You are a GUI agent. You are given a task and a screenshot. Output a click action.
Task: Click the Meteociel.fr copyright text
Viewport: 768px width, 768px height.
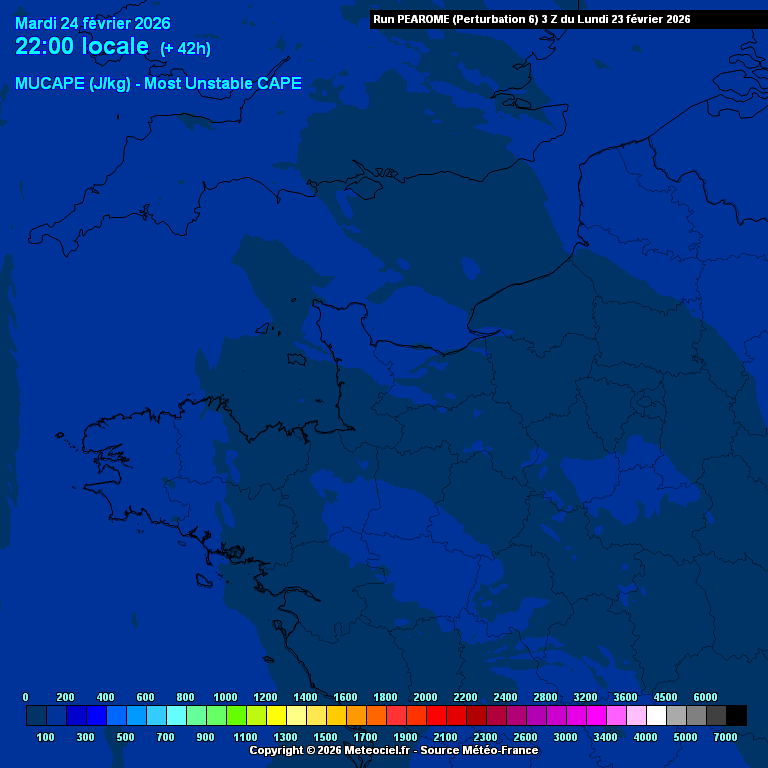[x=332, y=750]
